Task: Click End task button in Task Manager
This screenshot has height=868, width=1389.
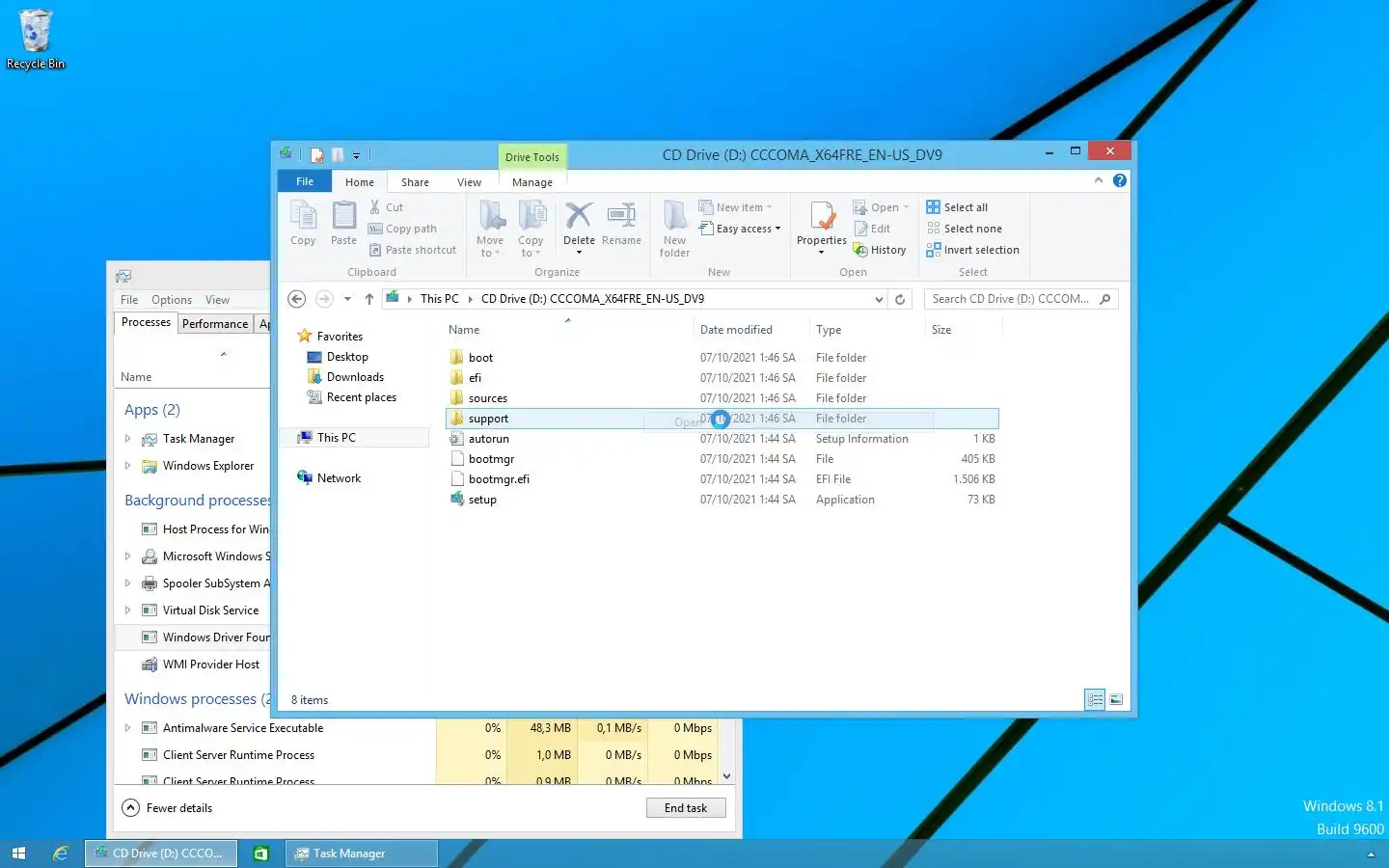Action: click(x=686, y=808)
